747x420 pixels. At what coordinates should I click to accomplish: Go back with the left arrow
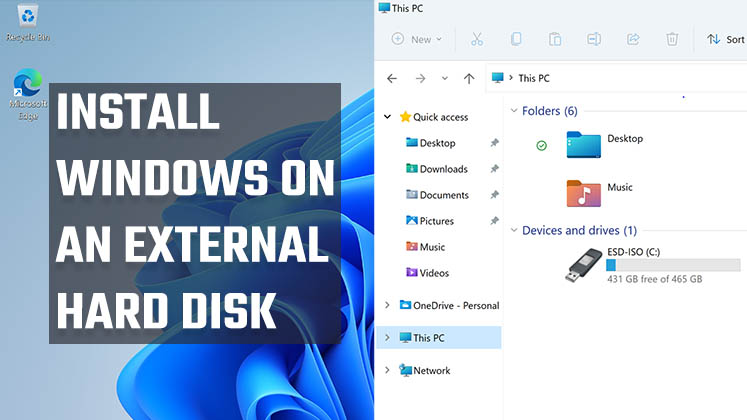pyautogui.click(x=392, y=78)
